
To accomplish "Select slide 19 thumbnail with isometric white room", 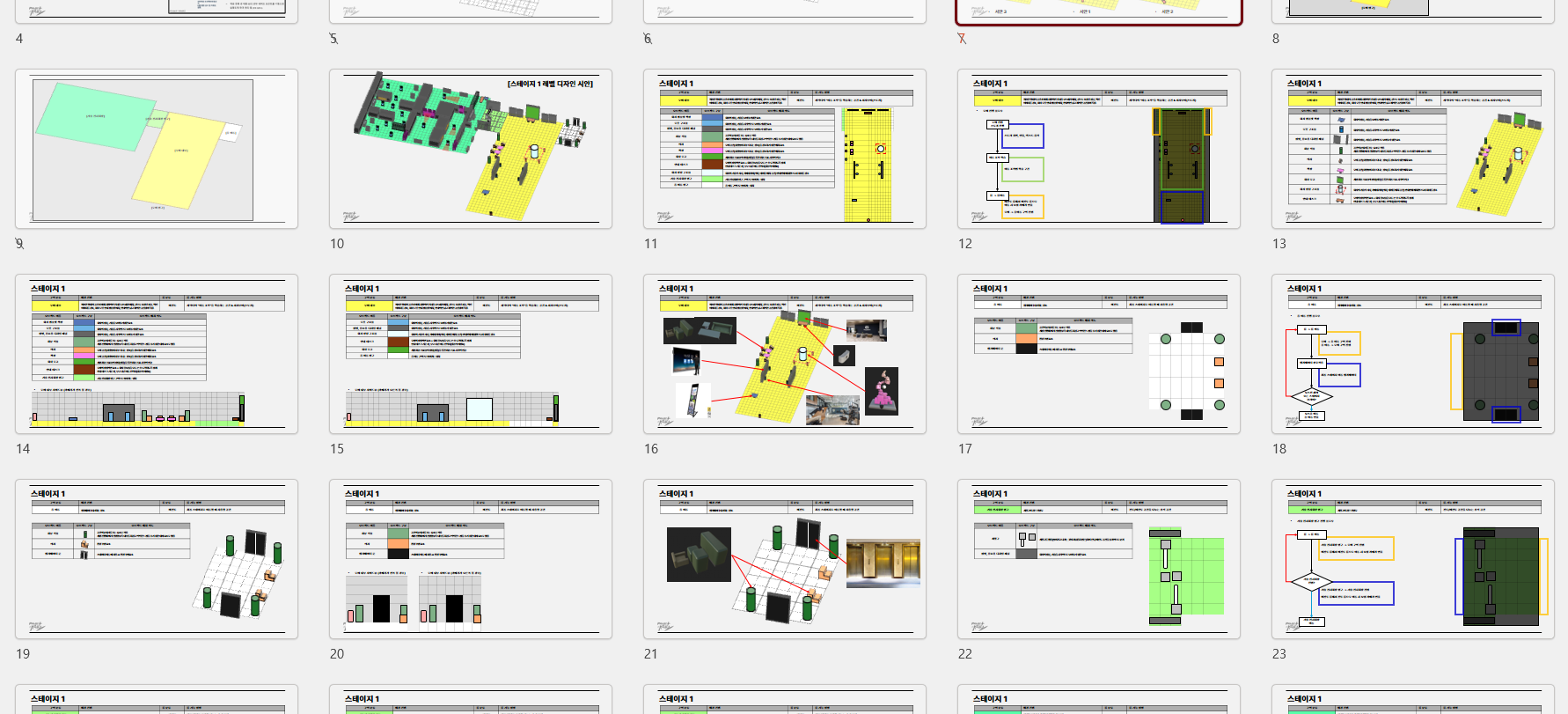I will (x=157, y=559).
